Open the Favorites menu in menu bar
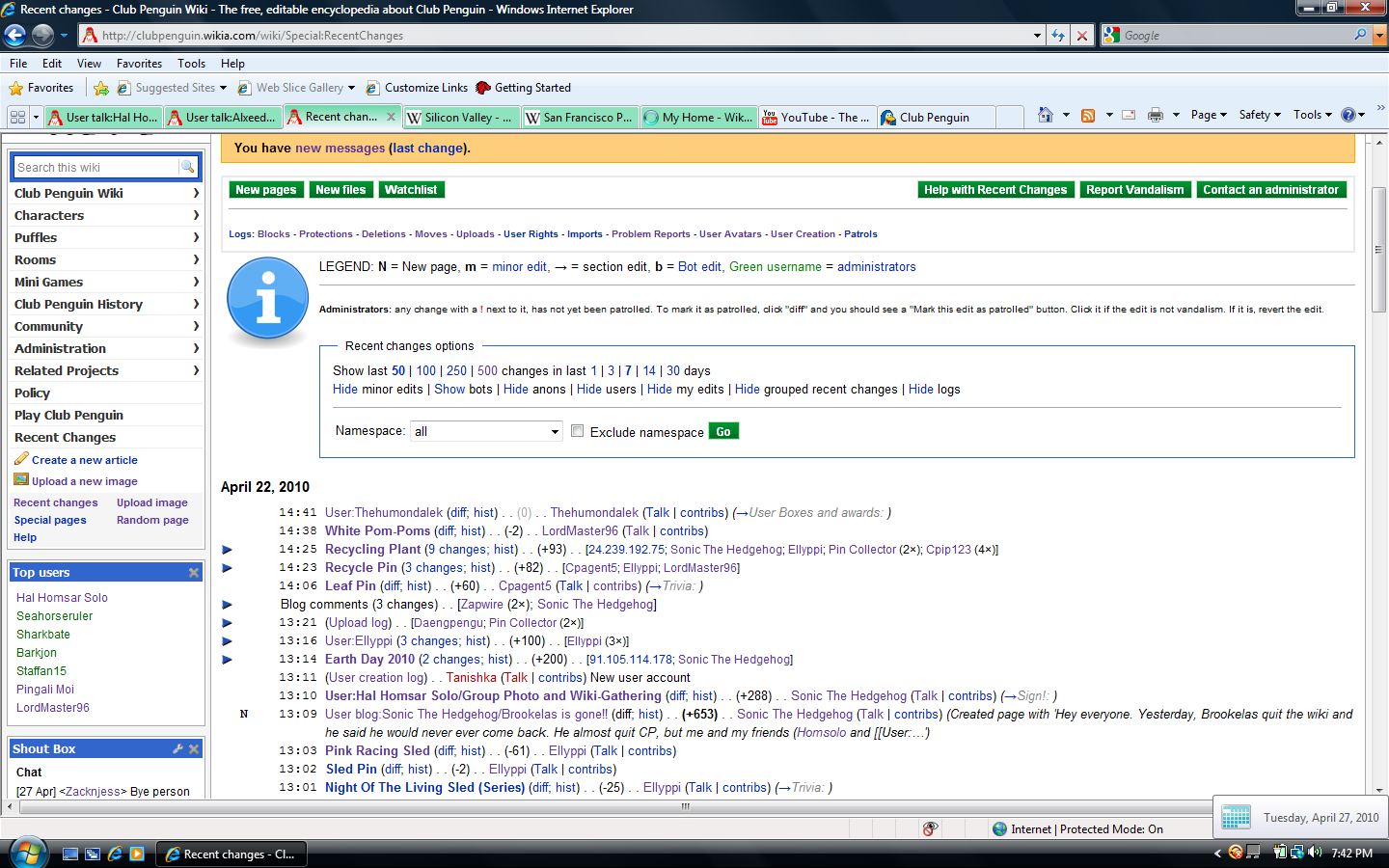 coord(139,64)
